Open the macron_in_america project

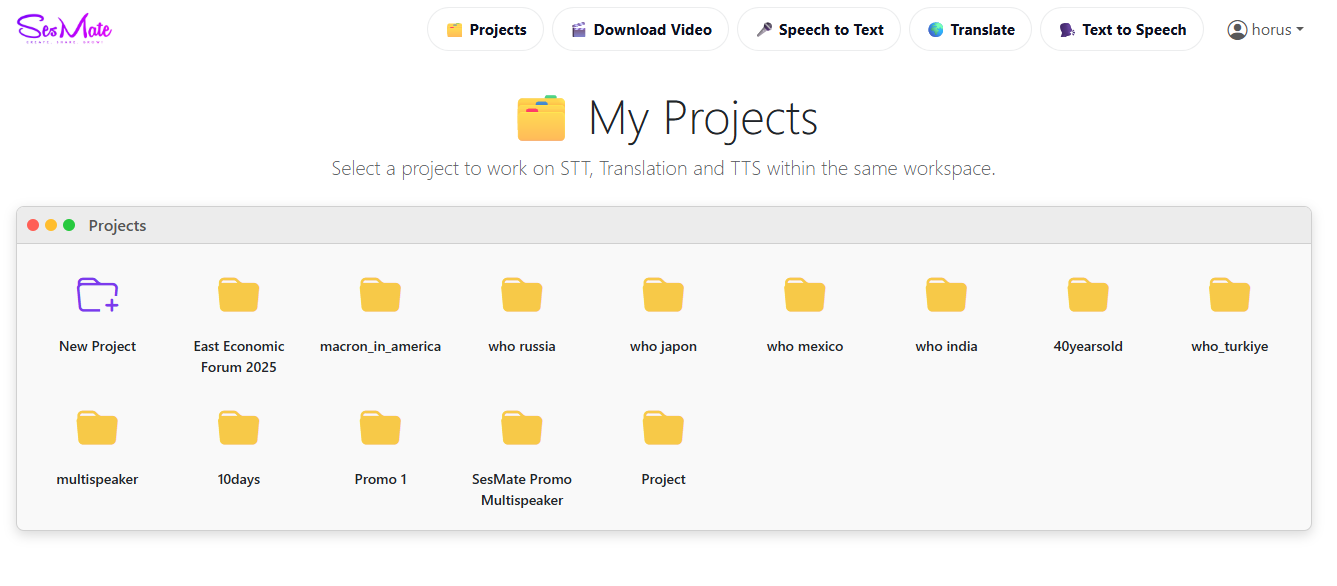click(380, 294)
